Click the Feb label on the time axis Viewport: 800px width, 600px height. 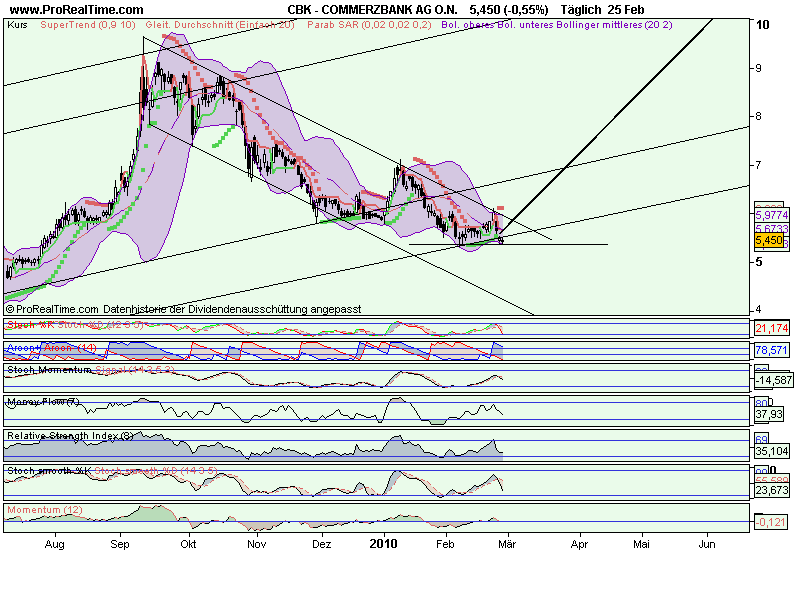pyautogui.click(x=445, y=544)
